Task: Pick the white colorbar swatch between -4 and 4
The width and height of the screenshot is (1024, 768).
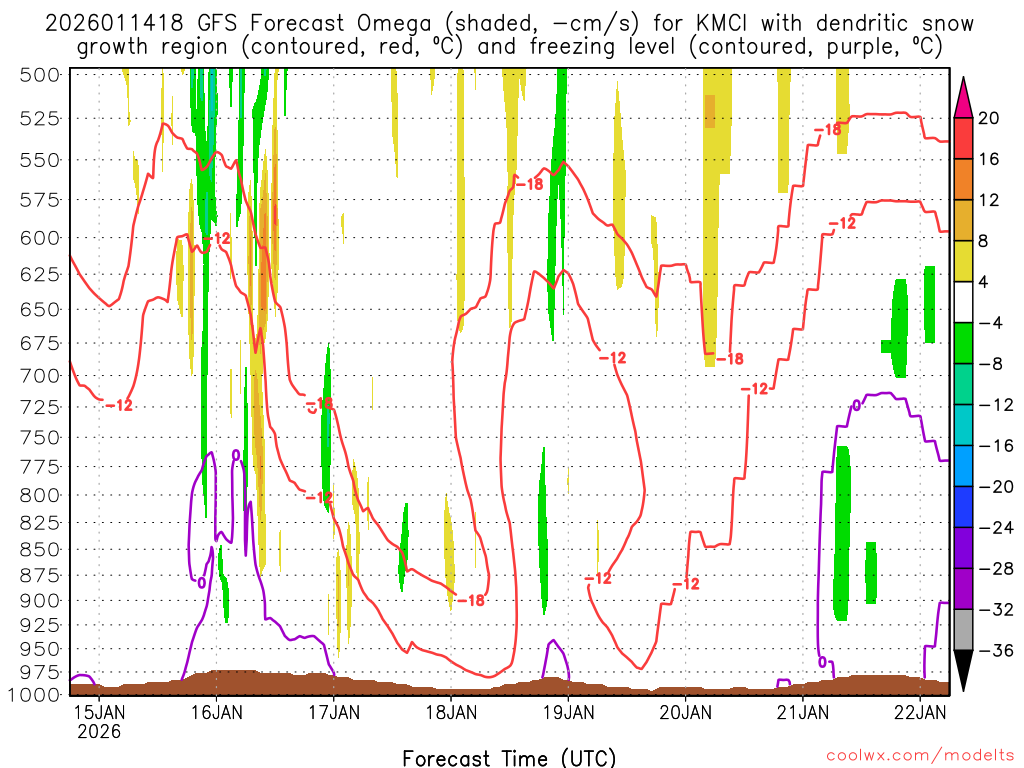Action: tap(963, 302)
